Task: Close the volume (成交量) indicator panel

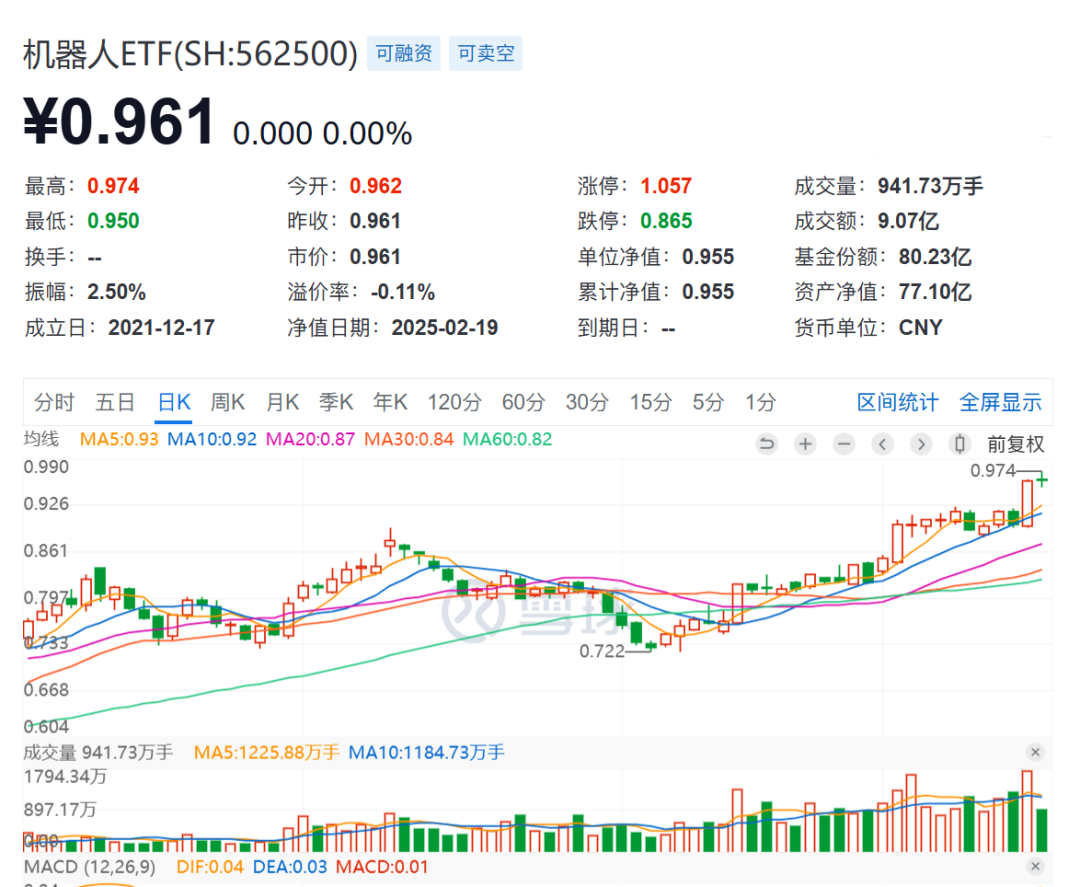Action: click(1035, 752)
